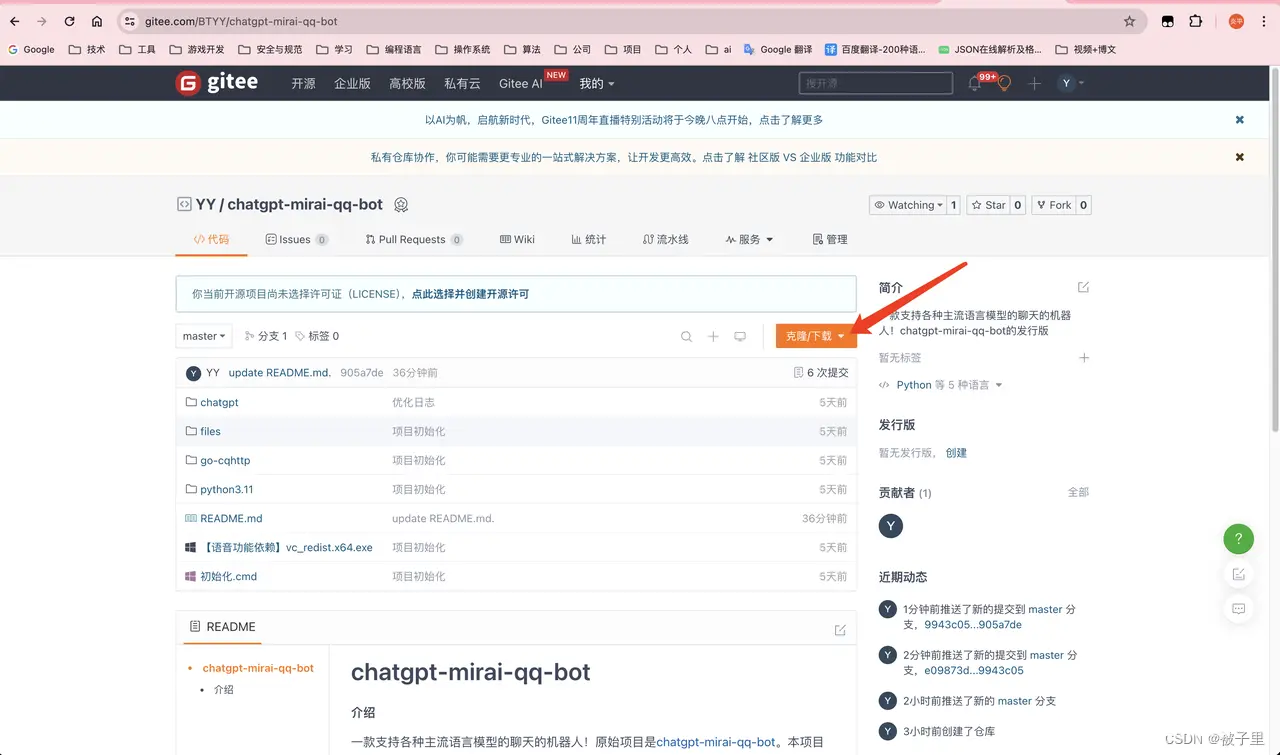This screenshot has width=1280, height=755.
Task: Click 开源 in the top navigation
Action: click(303, 84)
